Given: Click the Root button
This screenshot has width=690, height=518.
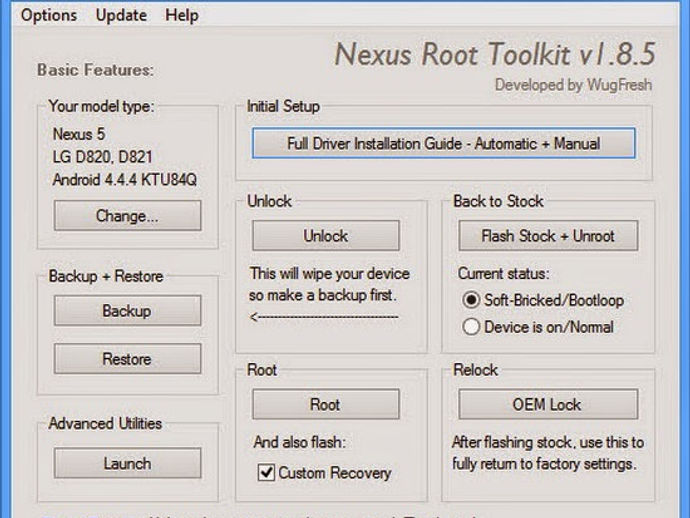Looking at the screenshot, I should tap(326, 404).
